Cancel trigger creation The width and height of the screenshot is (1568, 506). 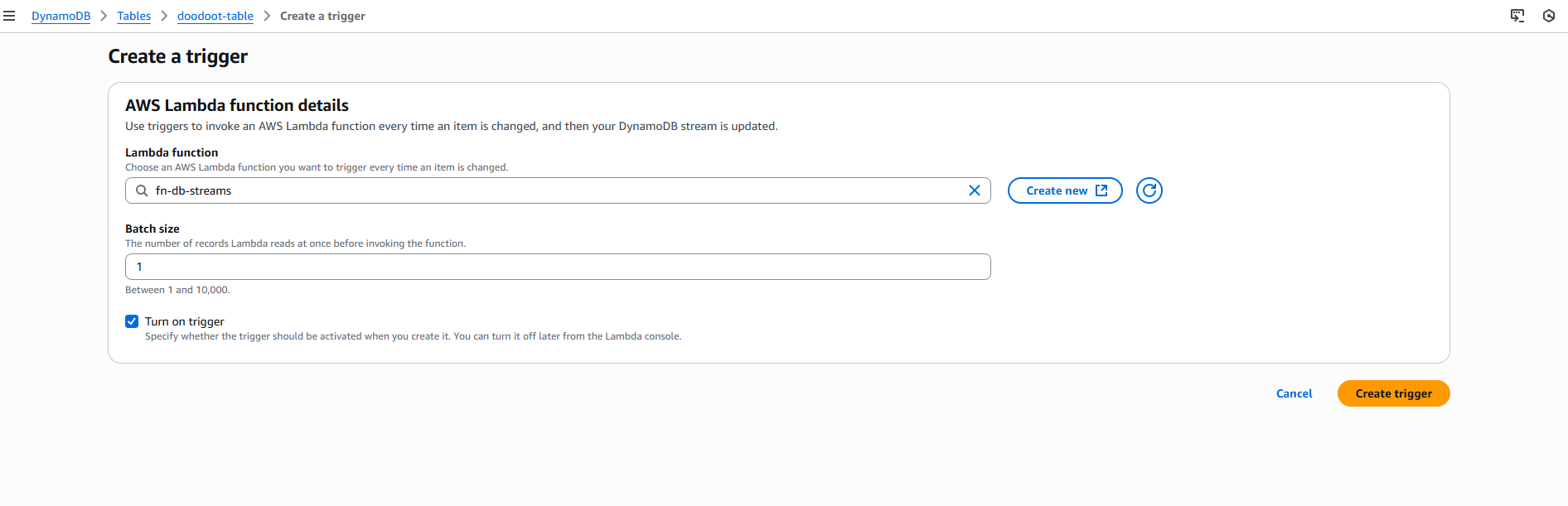point(1294,393)
